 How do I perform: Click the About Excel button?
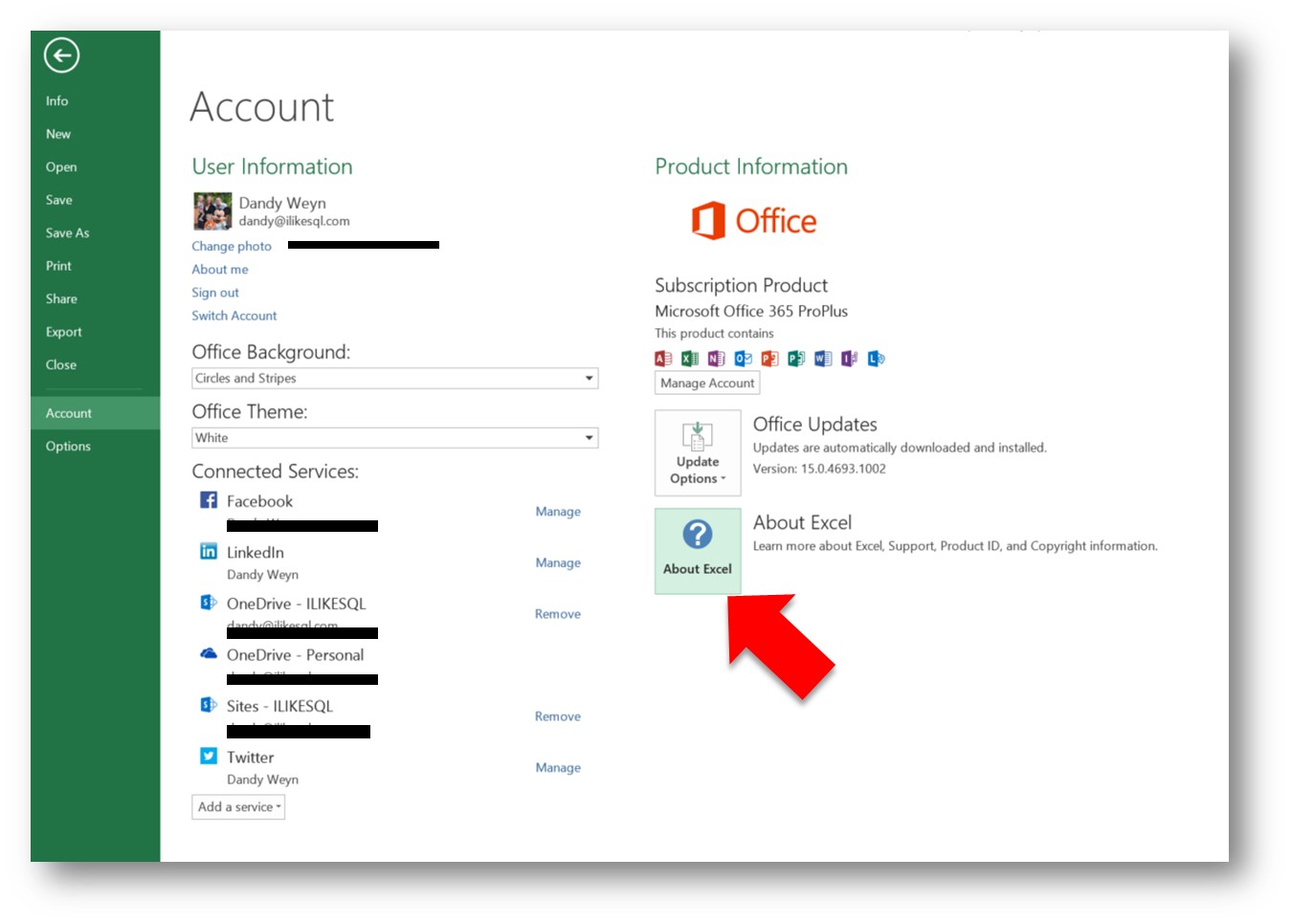(698, 551)
